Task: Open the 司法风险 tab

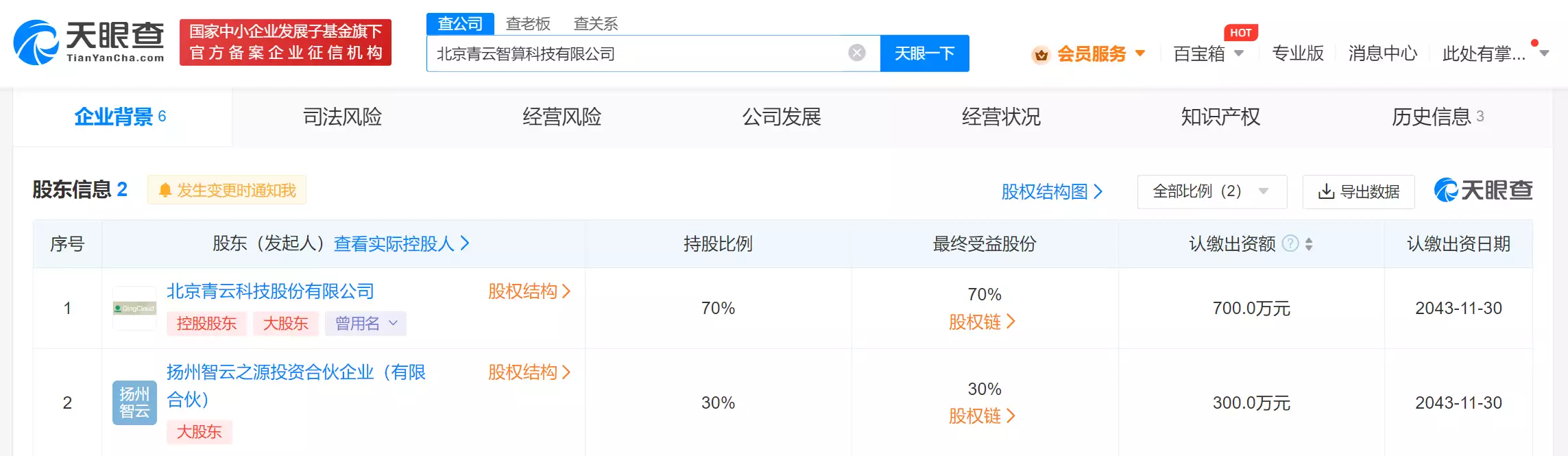Action: click(x=342, y=117)
